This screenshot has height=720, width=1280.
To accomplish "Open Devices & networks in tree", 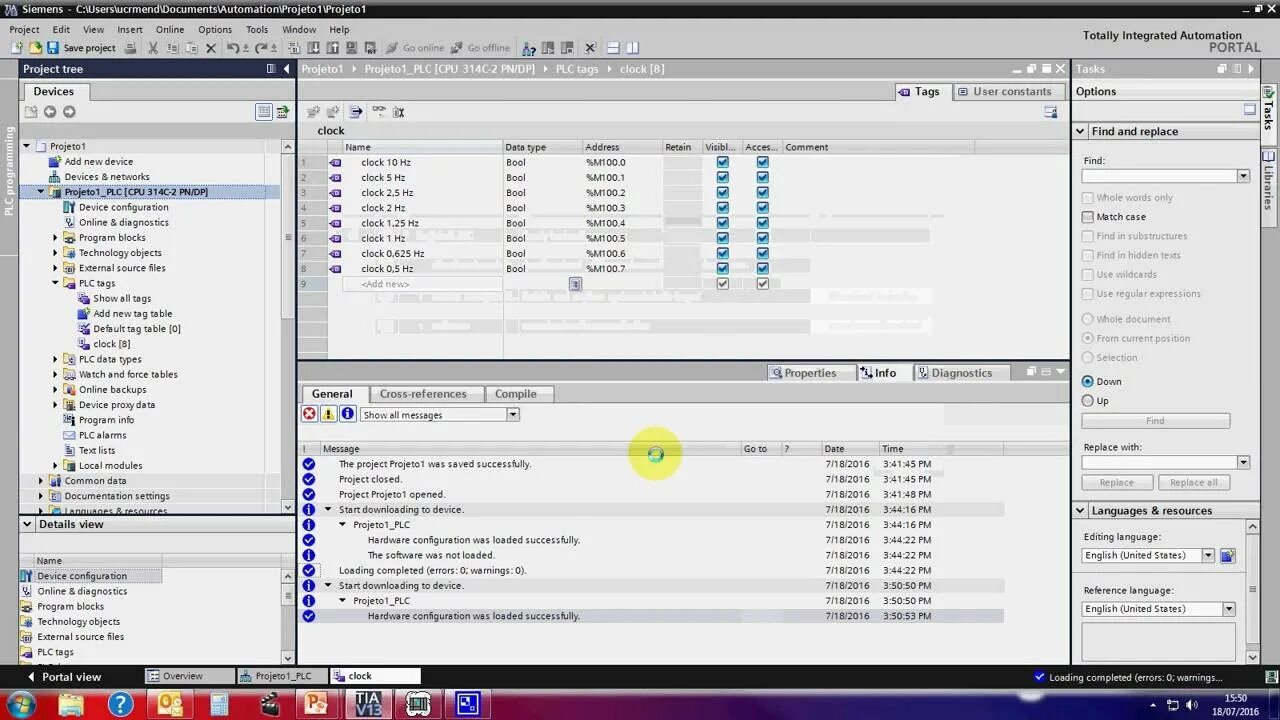I will (106, 177).
